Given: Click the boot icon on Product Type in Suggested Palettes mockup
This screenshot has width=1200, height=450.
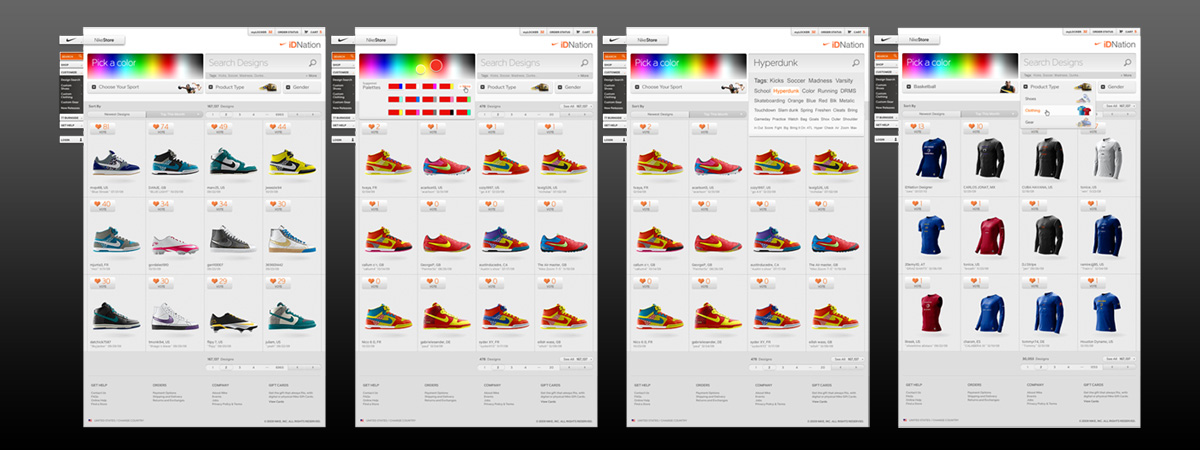Looking at the screenshot, I should [541, 87].
